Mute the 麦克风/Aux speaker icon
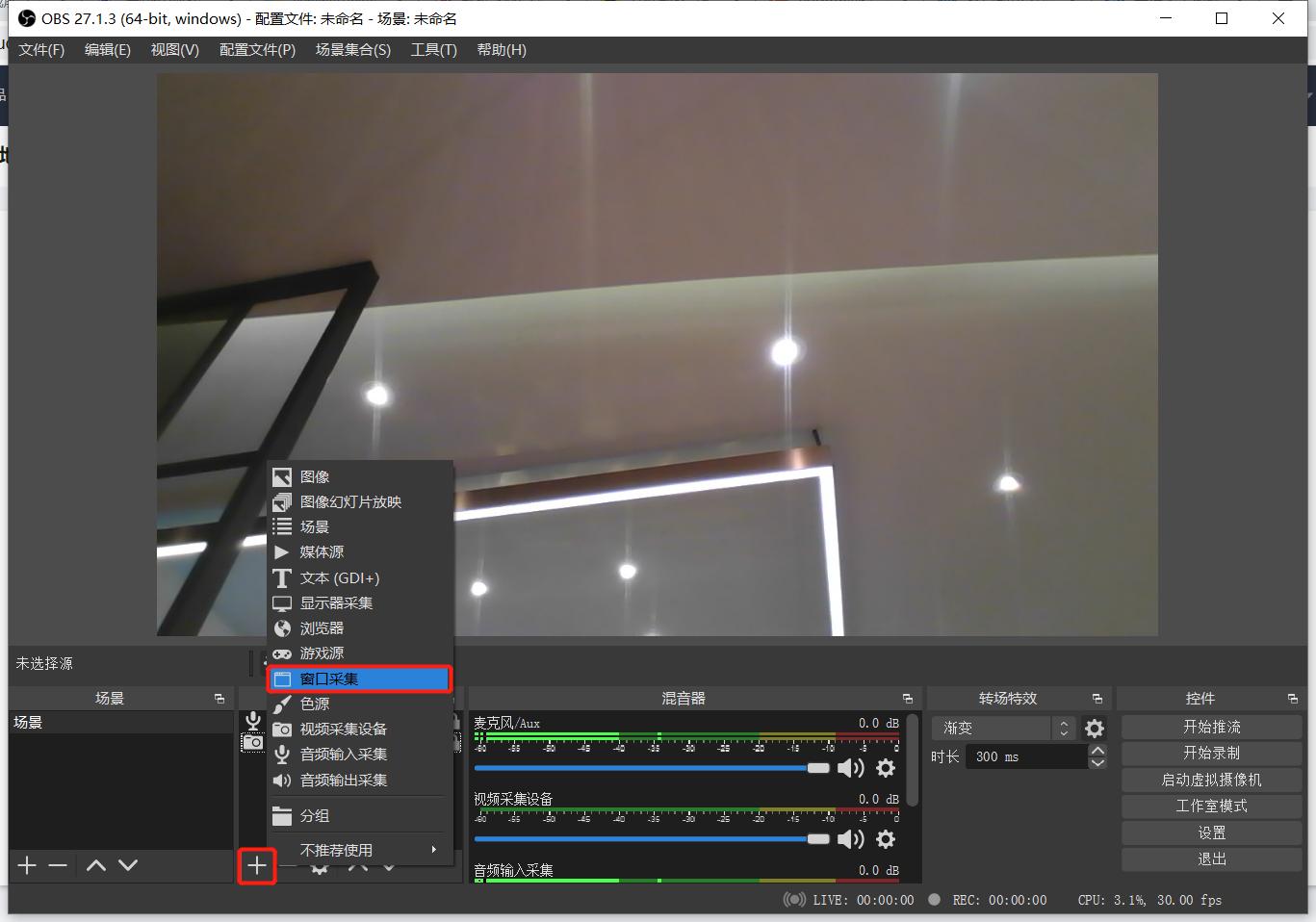Screen dimensions: 1316x922 pyautogui.click(x=850, y=767)
